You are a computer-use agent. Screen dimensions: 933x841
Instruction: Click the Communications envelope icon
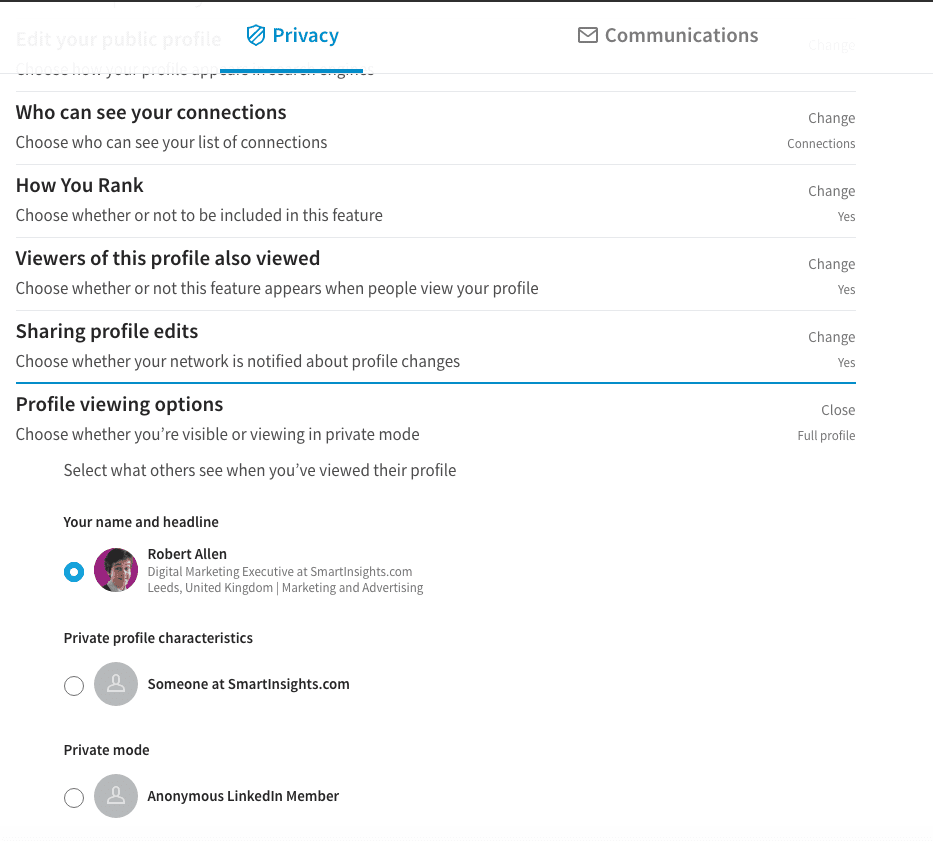(588, 36)
